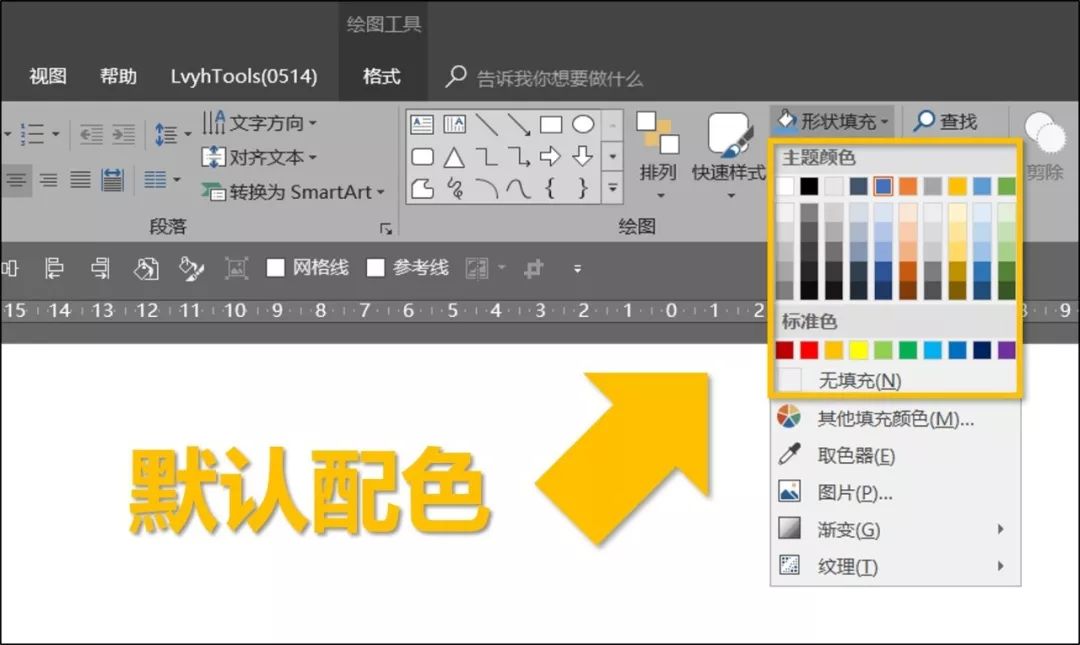Open the 纹理(T) submenu
The width and height of the screenshot is (1080, 645).
point(895,566)
